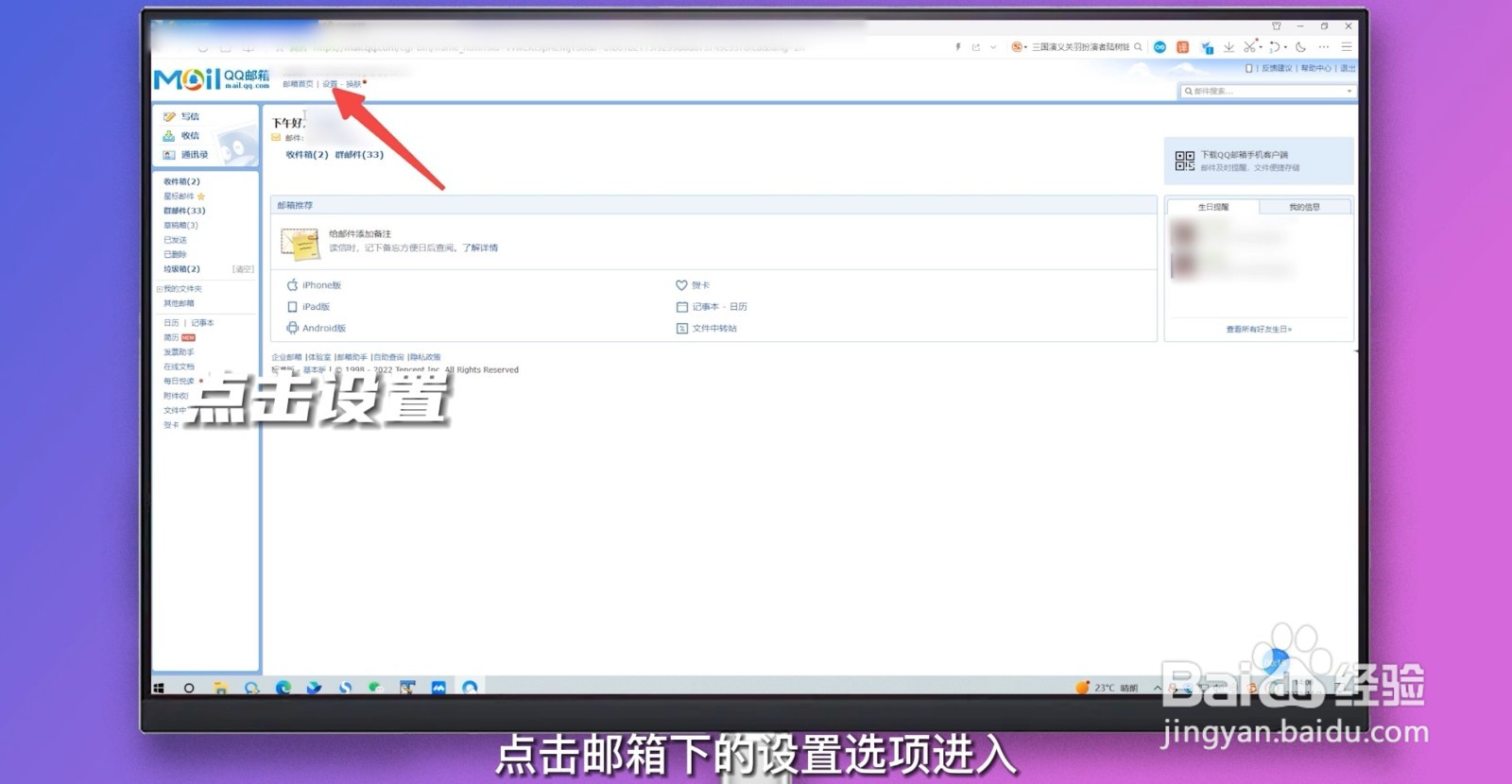Open 其他邮箱 in the sidebar

(179, 303)
